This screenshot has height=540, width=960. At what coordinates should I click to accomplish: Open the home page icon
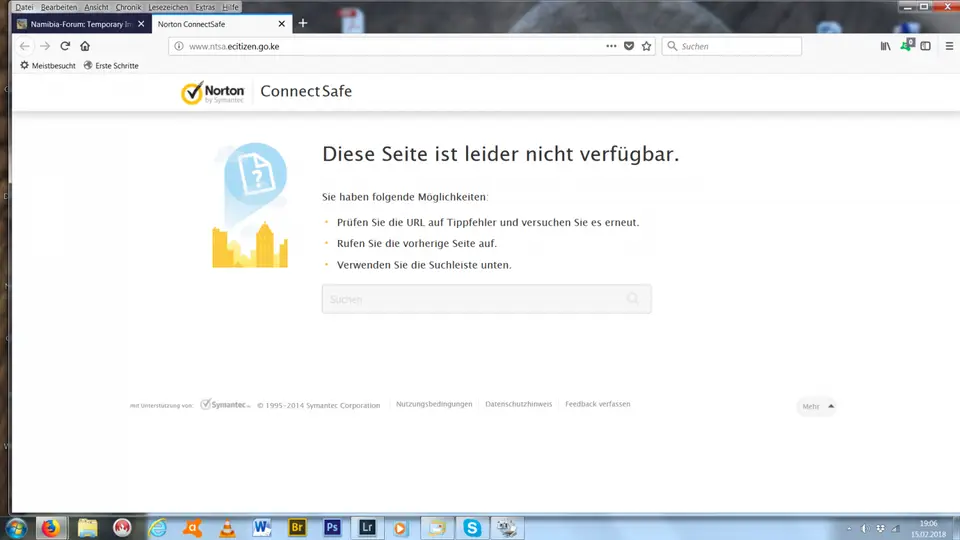click(85, 46)
